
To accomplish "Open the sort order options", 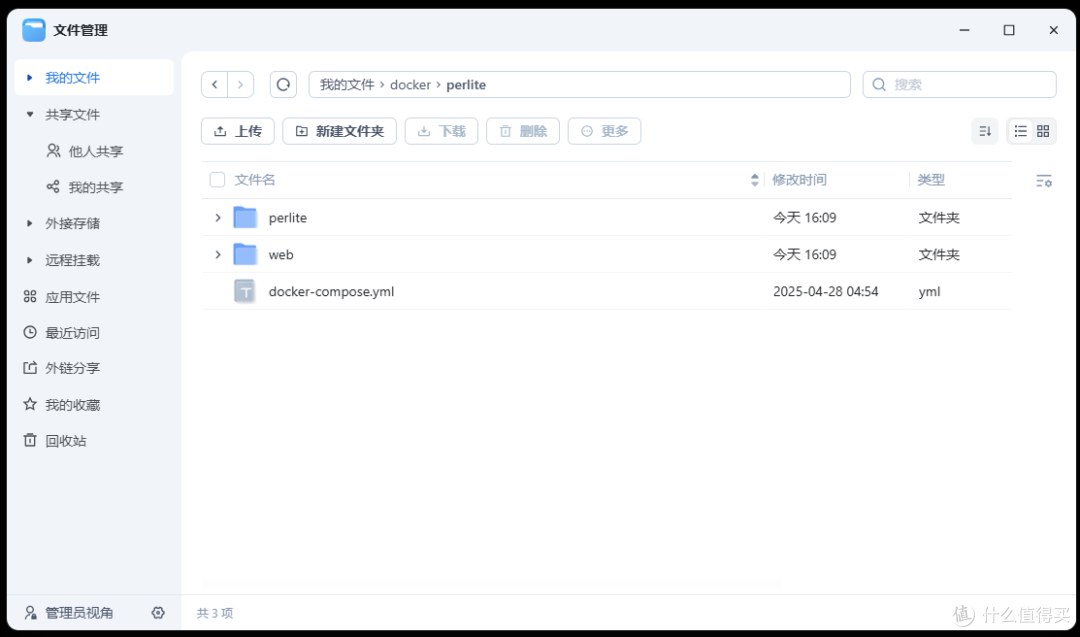I will point(984,131).
